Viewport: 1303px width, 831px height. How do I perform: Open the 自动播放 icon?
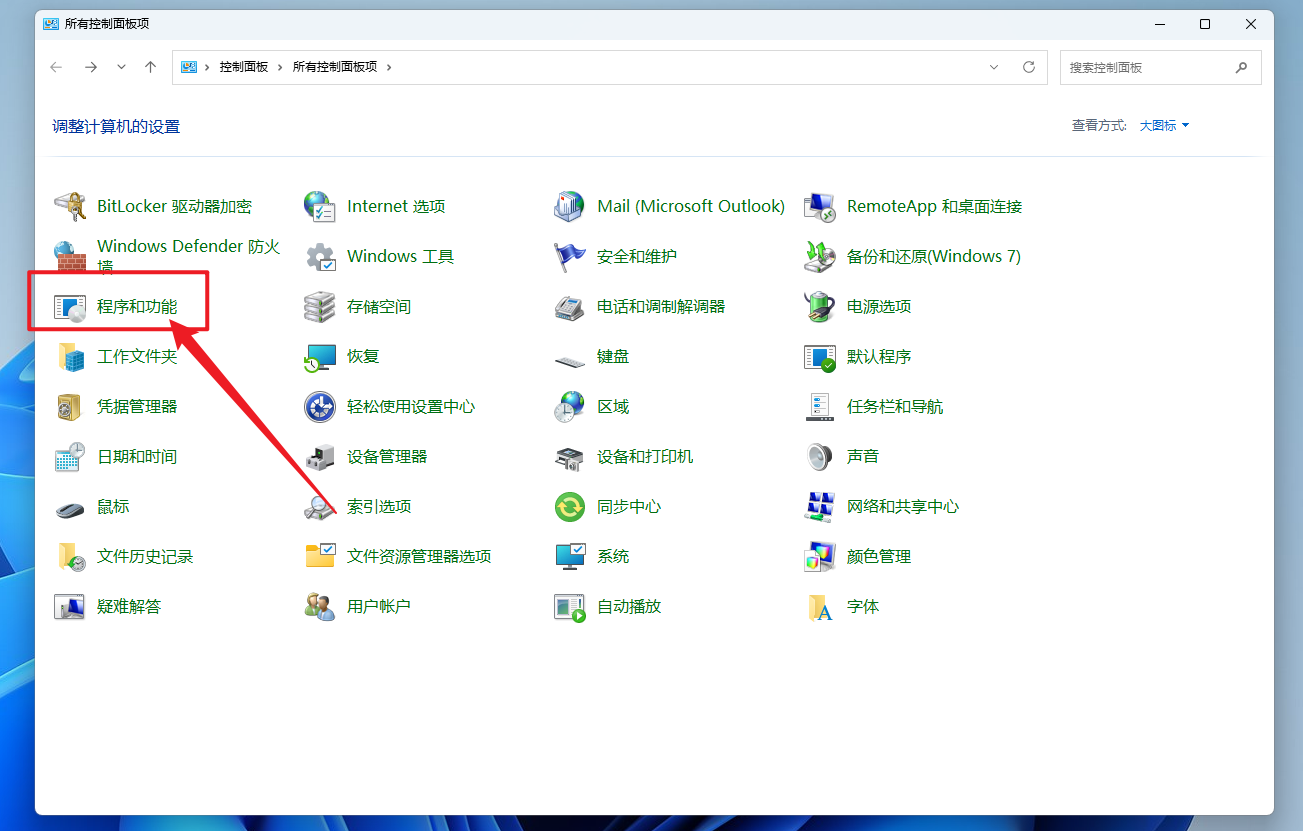(x=570, y=607)
